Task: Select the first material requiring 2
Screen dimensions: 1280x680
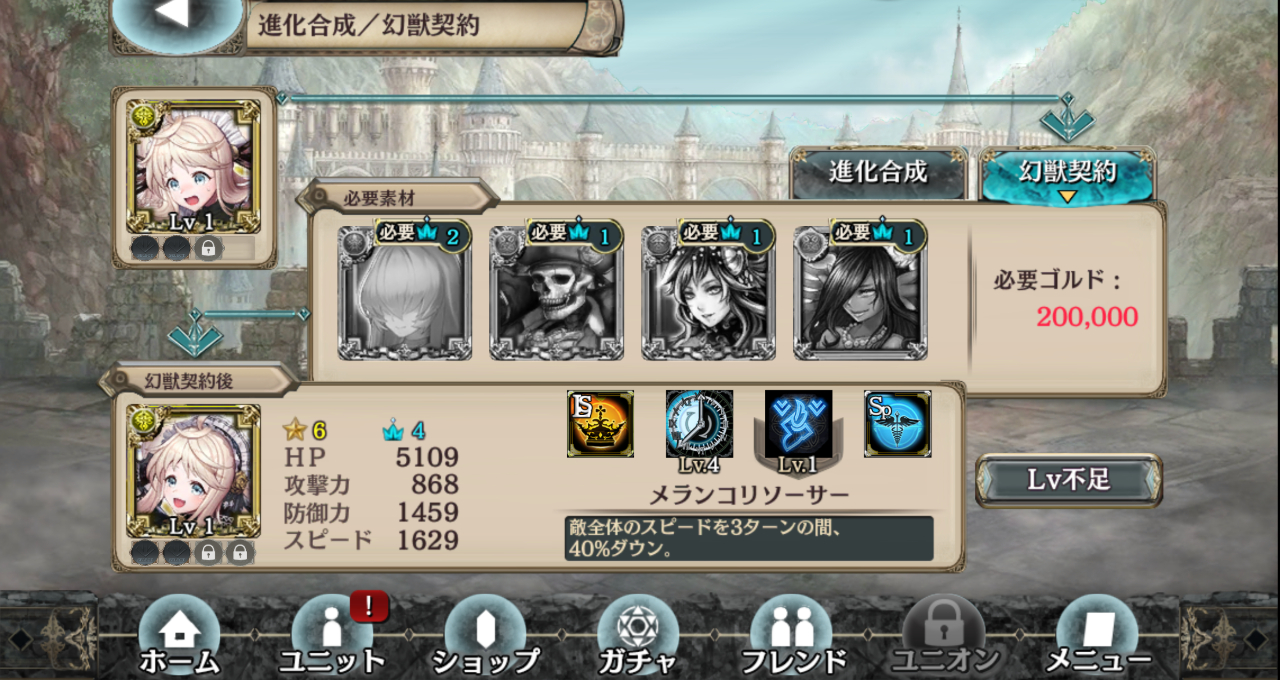Action: (404, 292)
